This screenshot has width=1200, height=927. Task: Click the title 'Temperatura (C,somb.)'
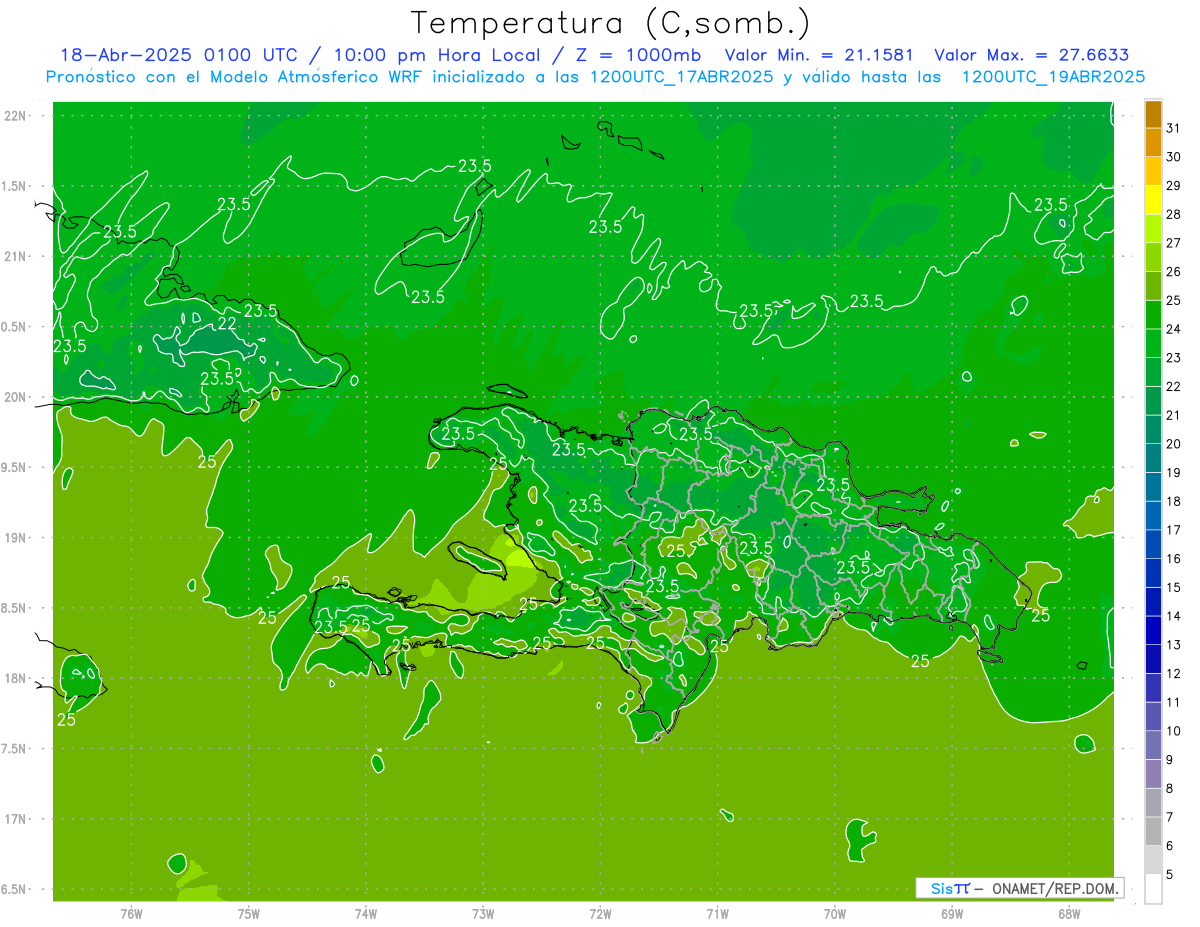(611, 24)
